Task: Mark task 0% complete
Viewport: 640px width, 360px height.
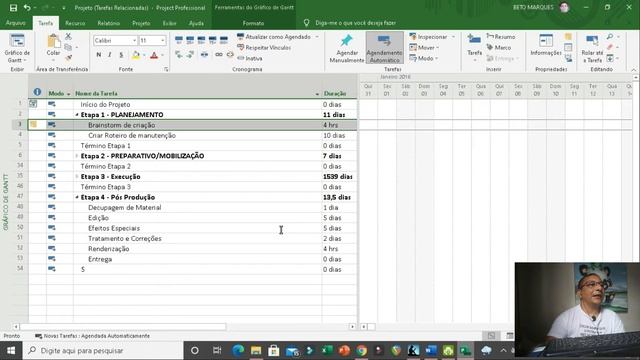Action: click(179, 40)
